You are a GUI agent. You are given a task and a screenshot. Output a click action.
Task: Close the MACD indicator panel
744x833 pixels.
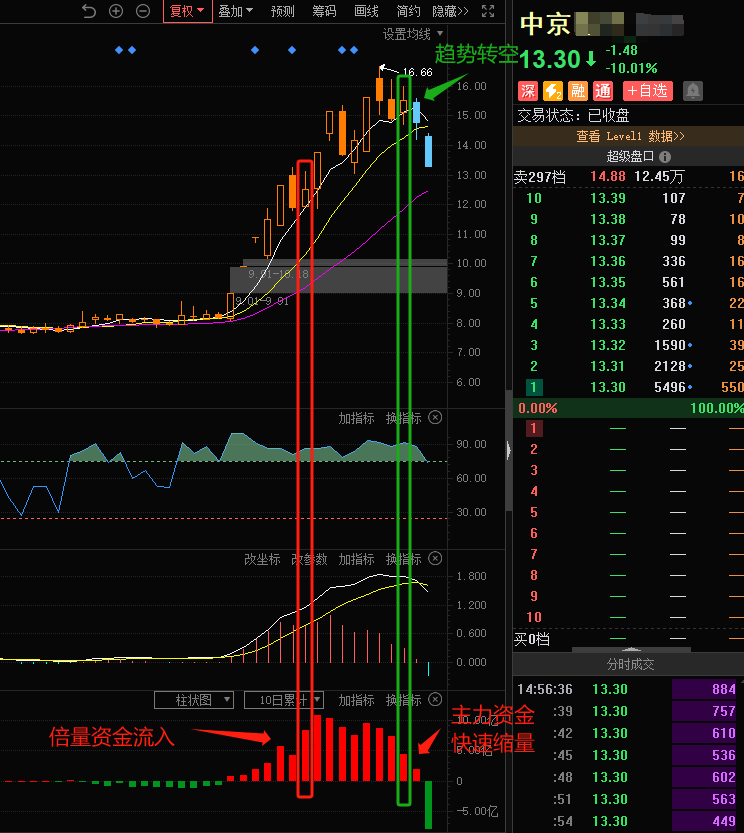pos(435,558)
